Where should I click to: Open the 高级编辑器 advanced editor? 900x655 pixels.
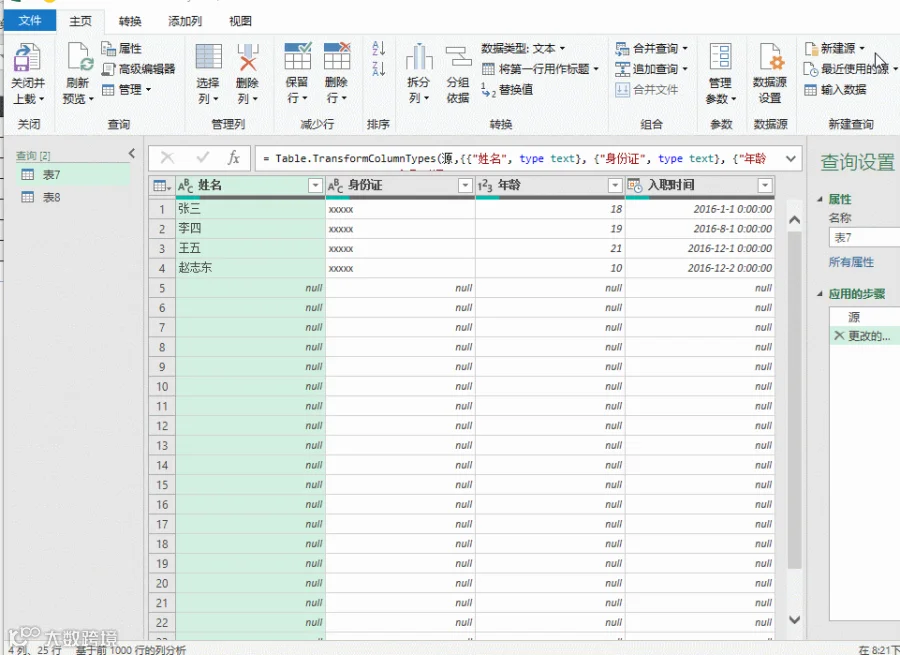pyautogui.click(x=138, y=69)
